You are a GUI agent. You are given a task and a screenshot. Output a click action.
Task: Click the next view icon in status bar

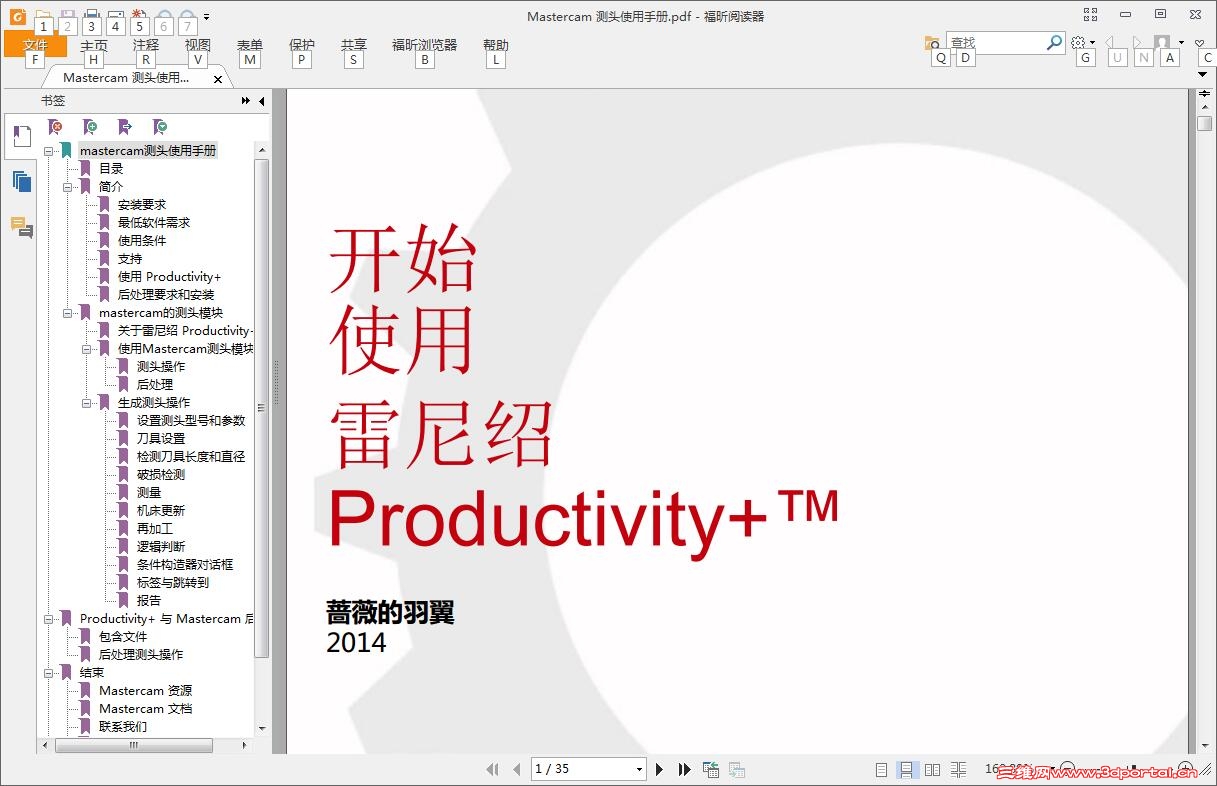click(x=737, y=769)
